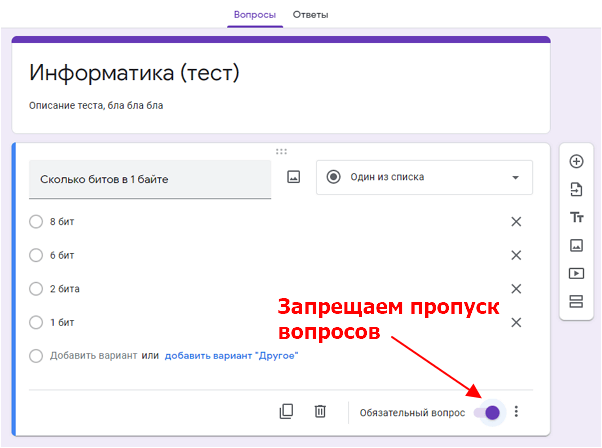The width and height of the screenshot is (602, 448).
Task: Toggle the 'Обязательный вопрос' switch
Action: pos(487,413)
